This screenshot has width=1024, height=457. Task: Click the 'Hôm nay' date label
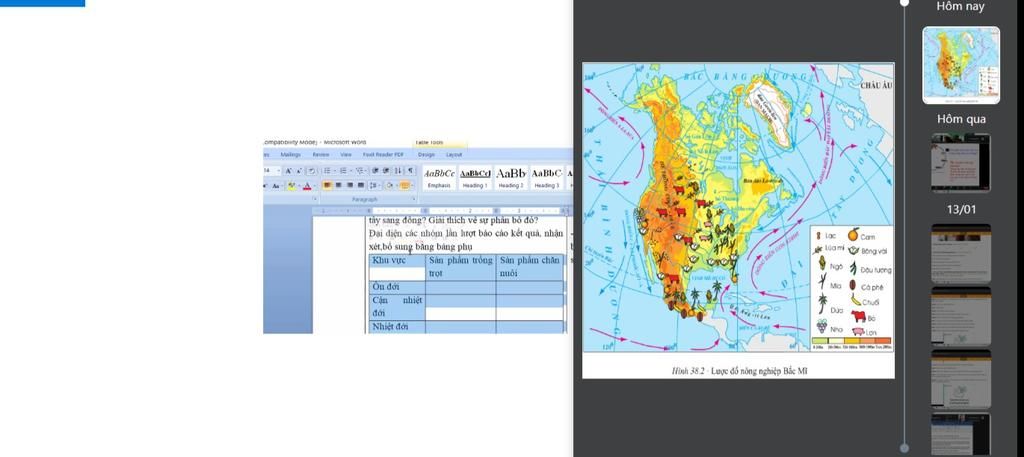pos(961,7)
